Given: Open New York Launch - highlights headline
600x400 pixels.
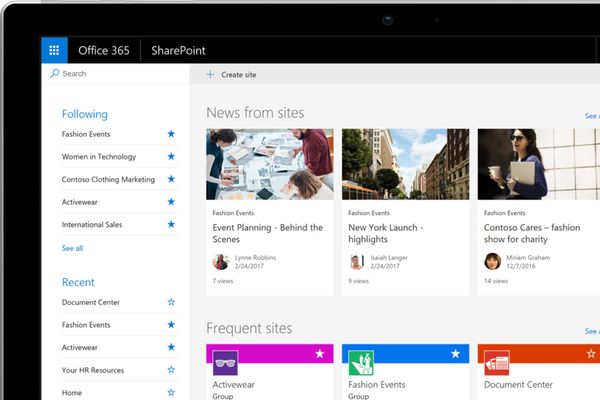Looking at the screenshot, I should click(386, 233).
